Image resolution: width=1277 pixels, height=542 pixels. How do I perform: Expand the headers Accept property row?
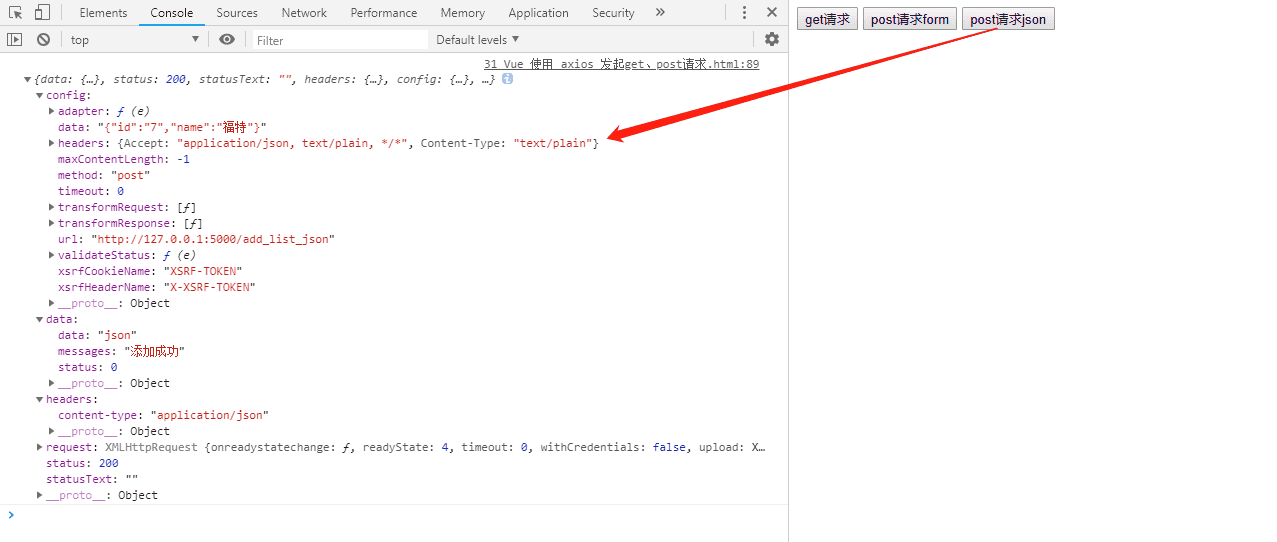(52, 143)
